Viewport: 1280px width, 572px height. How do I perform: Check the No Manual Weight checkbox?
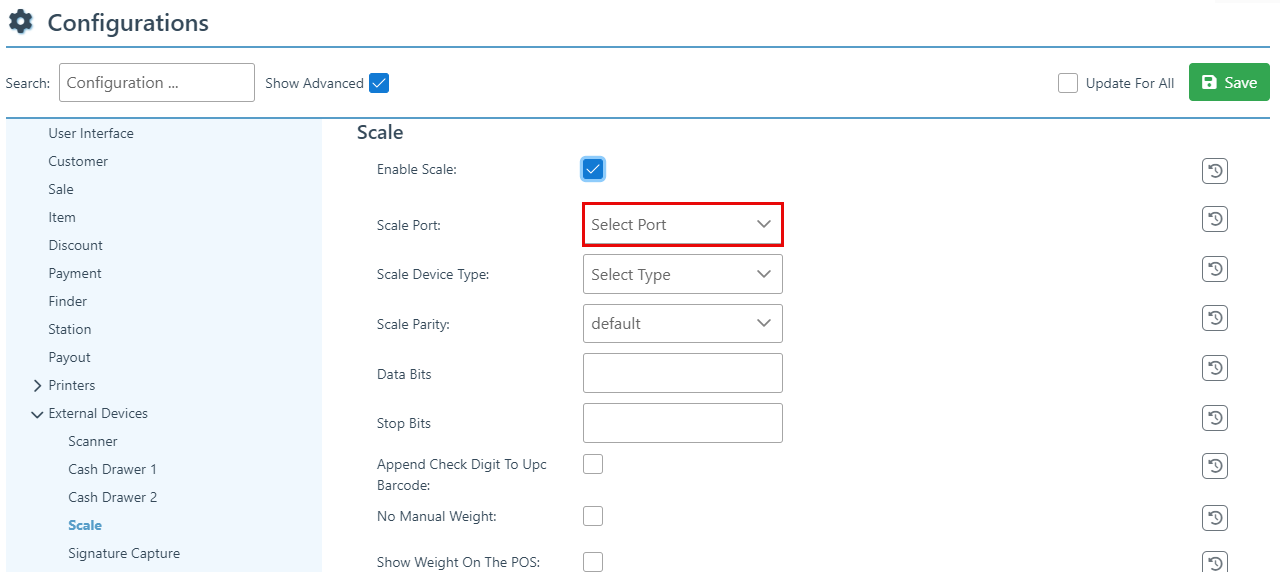(593, 516)
